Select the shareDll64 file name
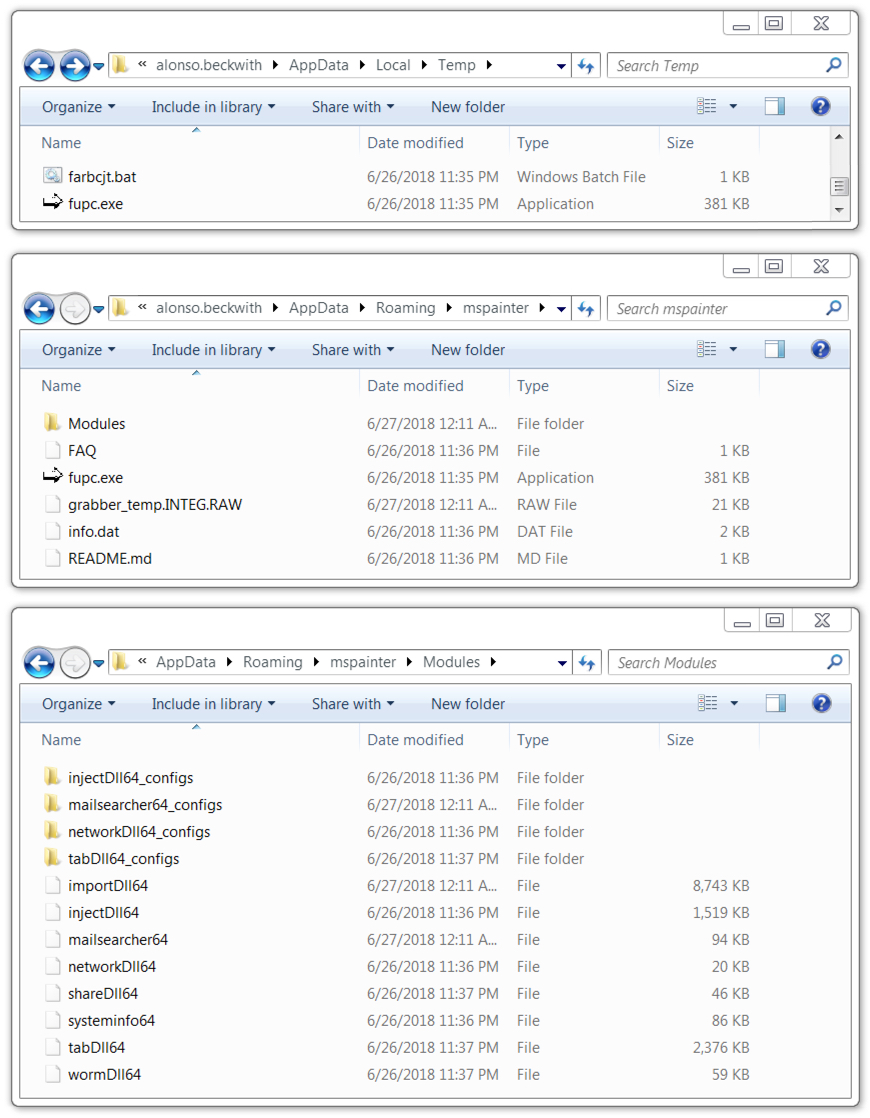 click(x=103, y=994)
